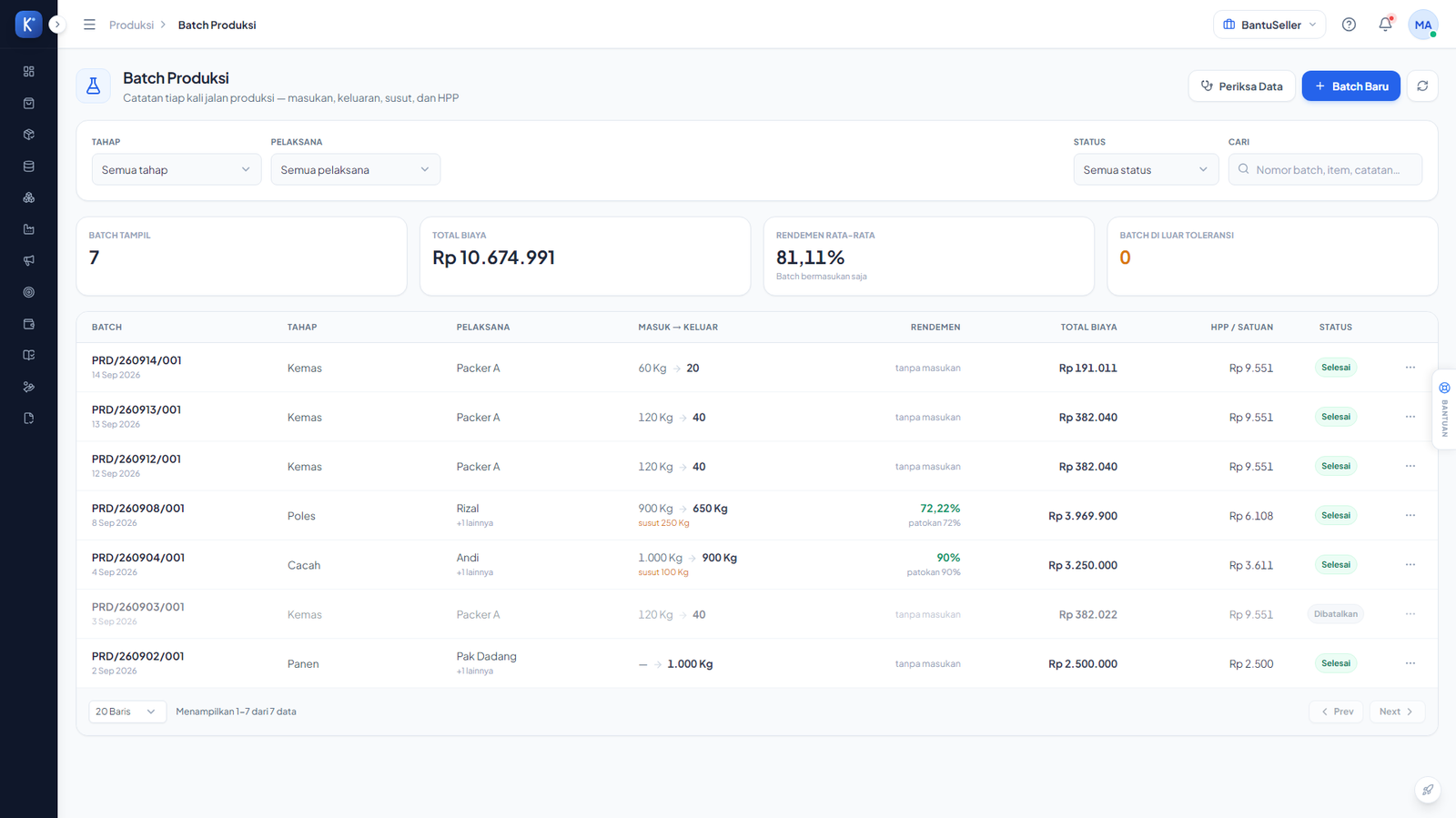Click the rocket icon at bottom right
The image size is (1456, 818).
pyautogui.click(x=1428, y=790)
